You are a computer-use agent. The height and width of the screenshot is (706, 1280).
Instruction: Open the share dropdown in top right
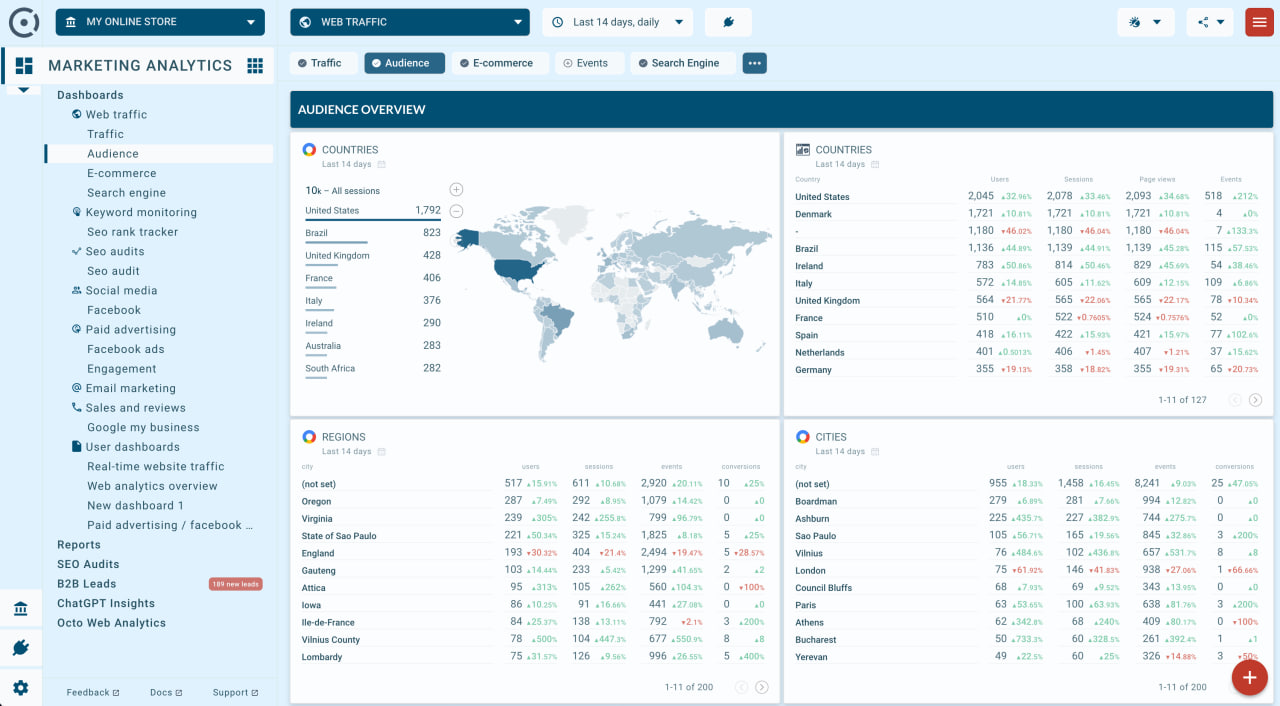[x=1210, y=22]
